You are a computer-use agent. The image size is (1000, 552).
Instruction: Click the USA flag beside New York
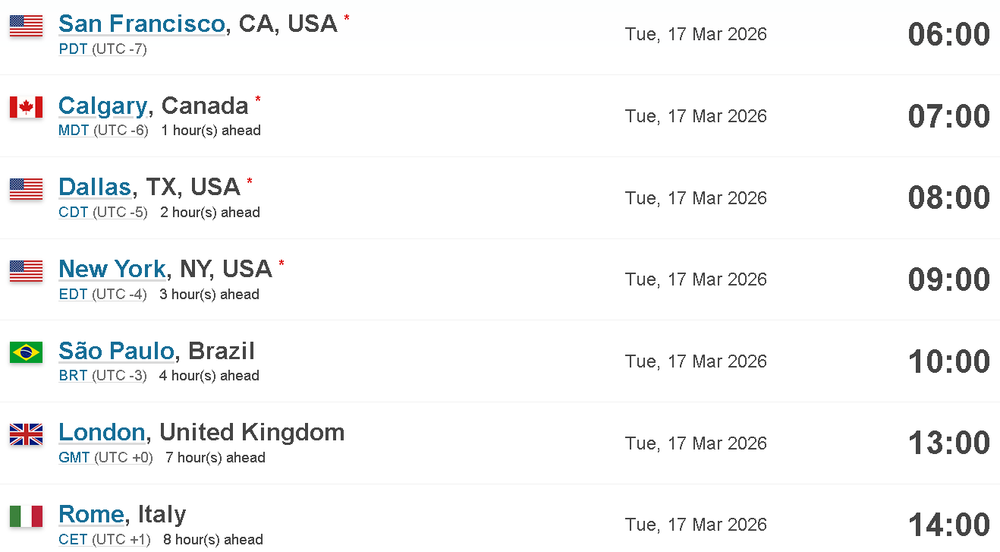pos(26,271)
